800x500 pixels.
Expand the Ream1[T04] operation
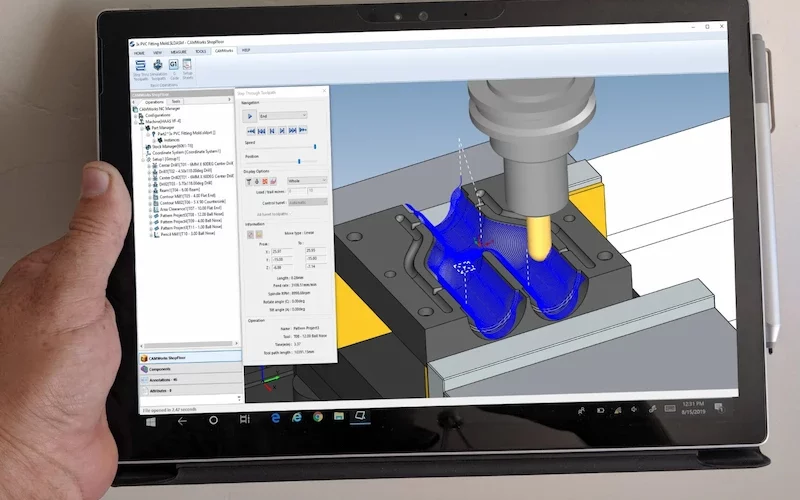tap(149, 190)
